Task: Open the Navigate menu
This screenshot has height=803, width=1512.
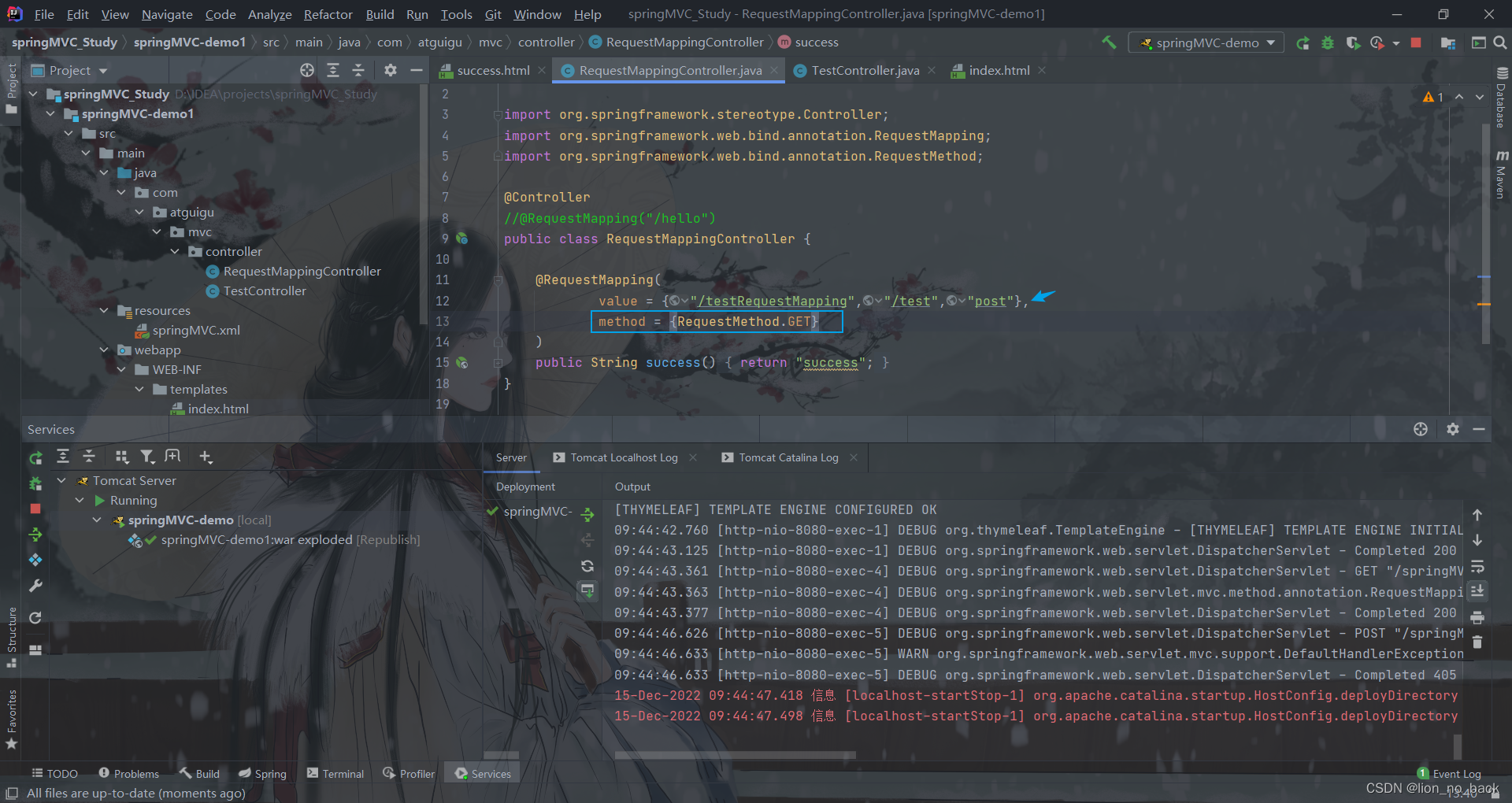Action: click(167, 14)
